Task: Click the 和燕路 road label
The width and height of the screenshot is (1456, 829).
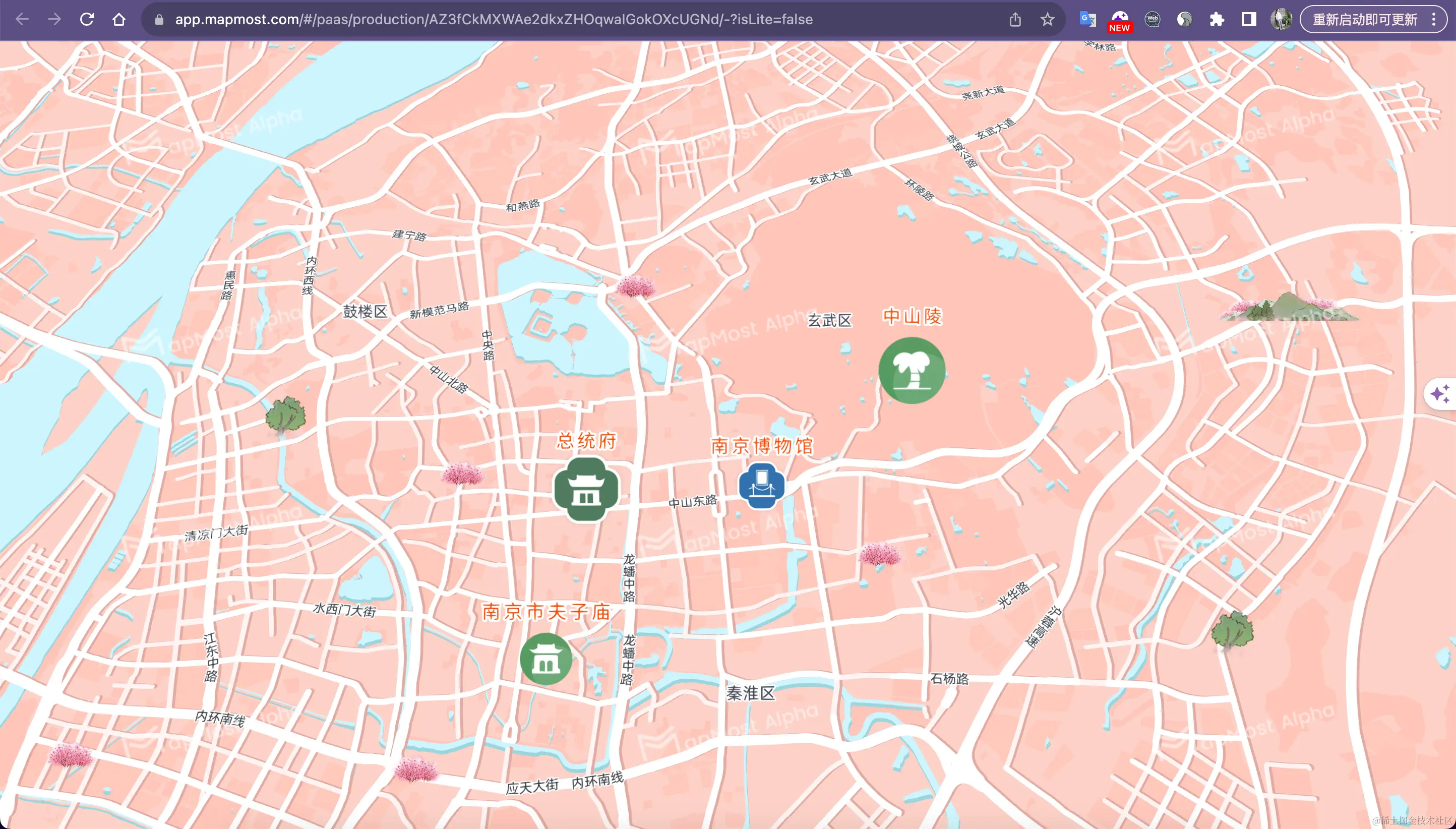Action: [522, 205]
